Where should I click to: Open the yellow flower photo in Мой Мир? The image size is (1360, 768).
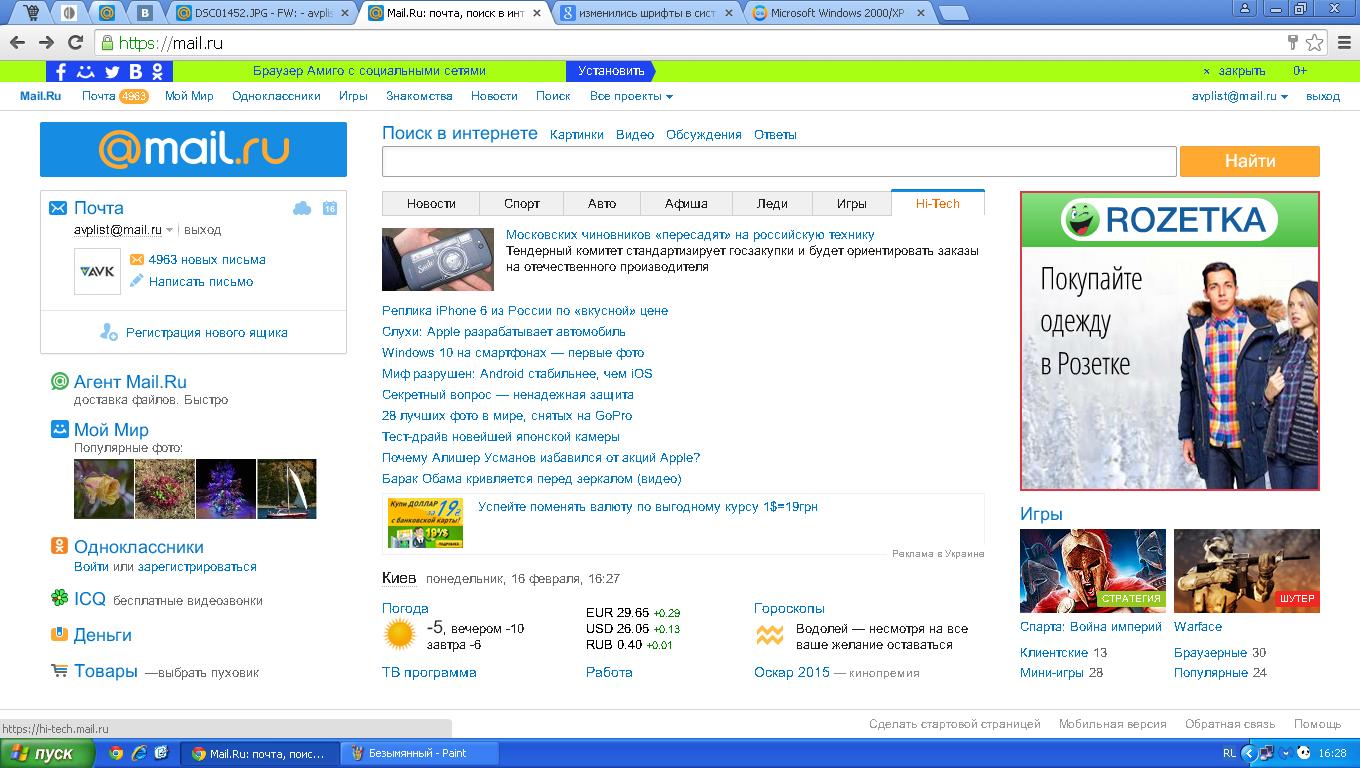point(104,489)
